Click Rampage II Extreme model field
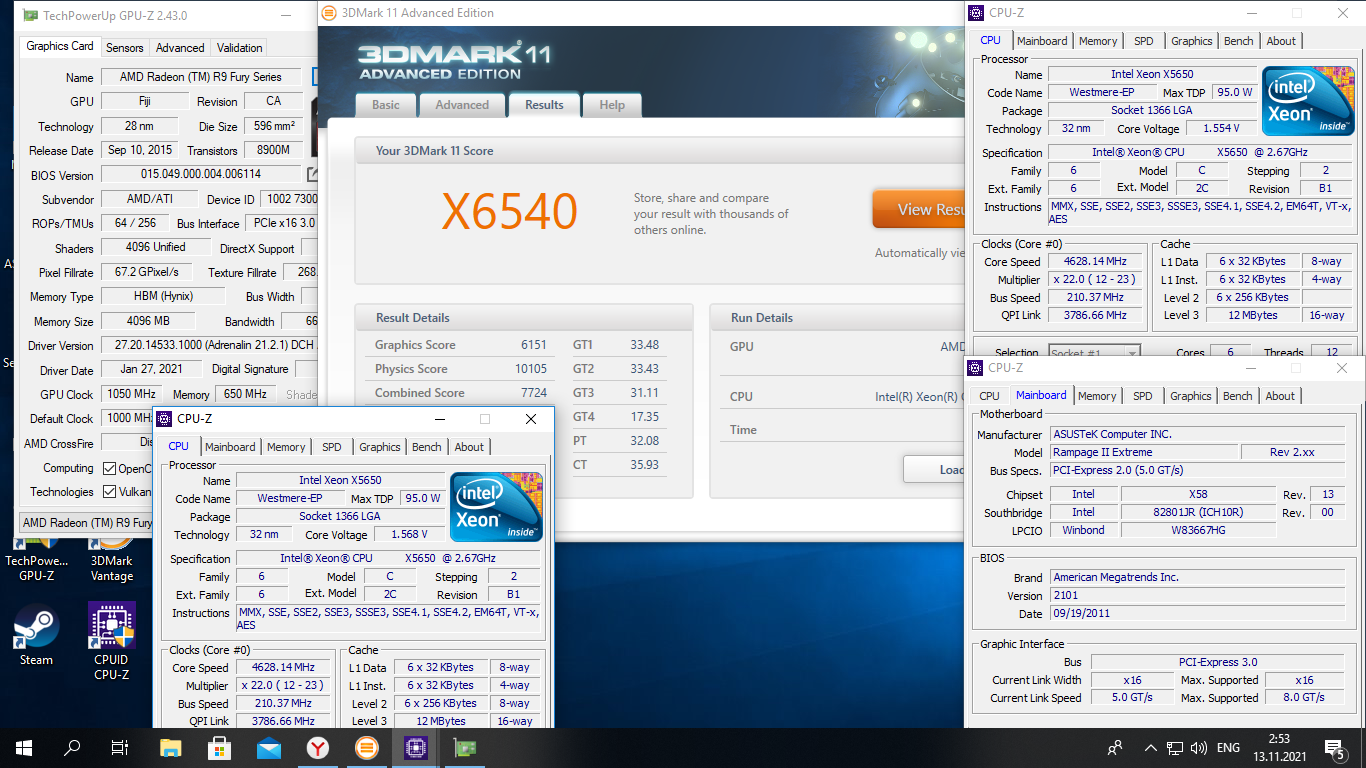 (1141, 452)
